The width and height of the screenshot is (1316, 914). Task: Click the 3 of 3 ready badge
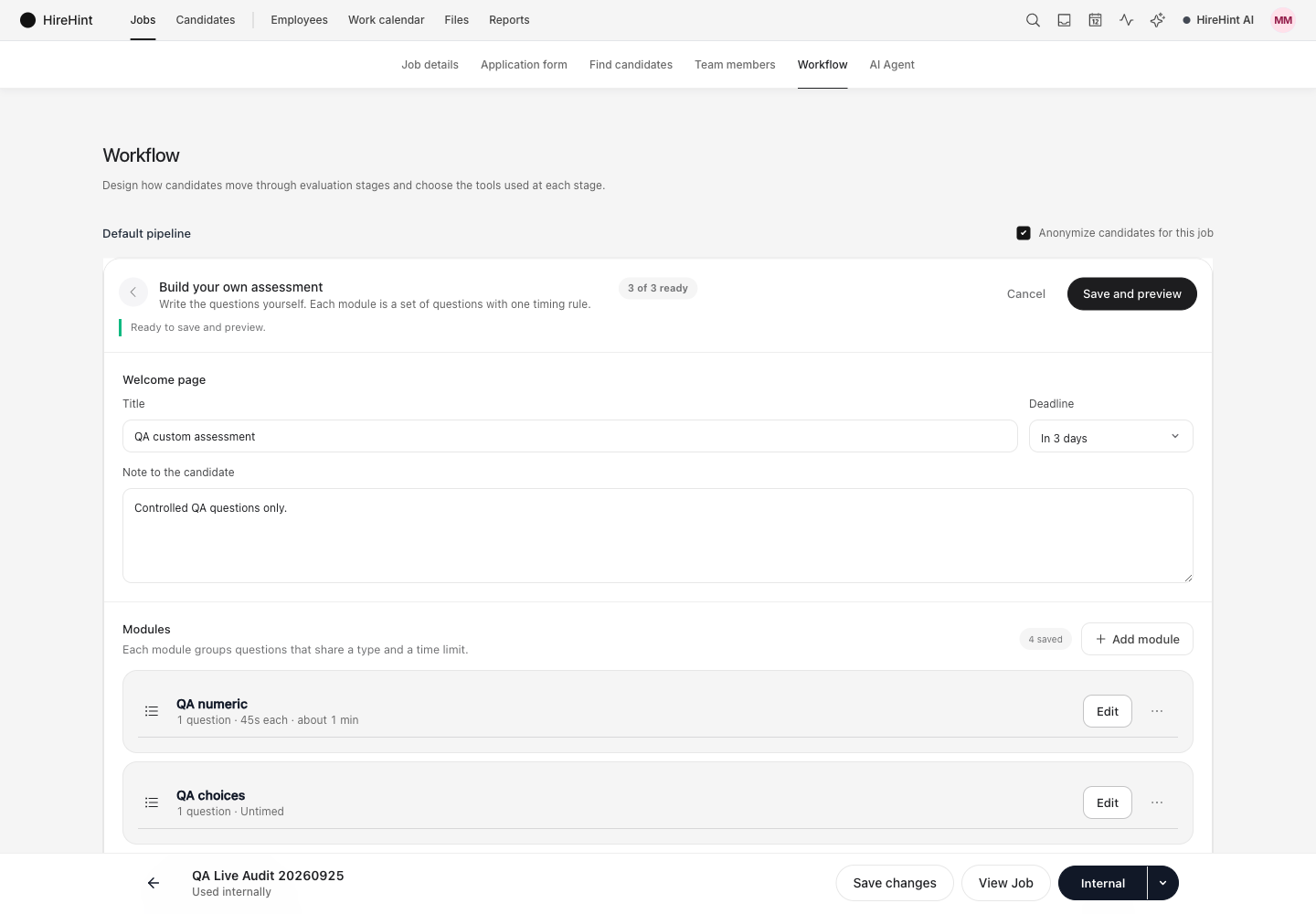(x=658, y=288)
